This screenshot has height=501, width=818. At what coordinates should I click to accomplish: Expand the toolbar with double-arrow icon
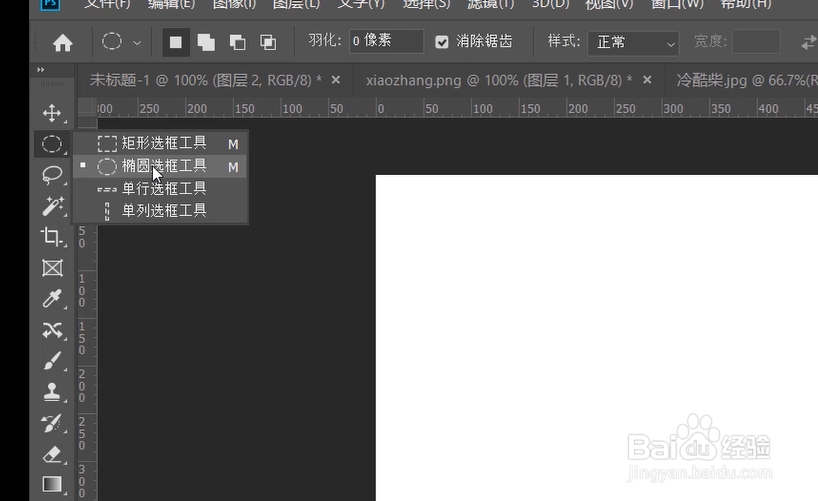point(41,69)
